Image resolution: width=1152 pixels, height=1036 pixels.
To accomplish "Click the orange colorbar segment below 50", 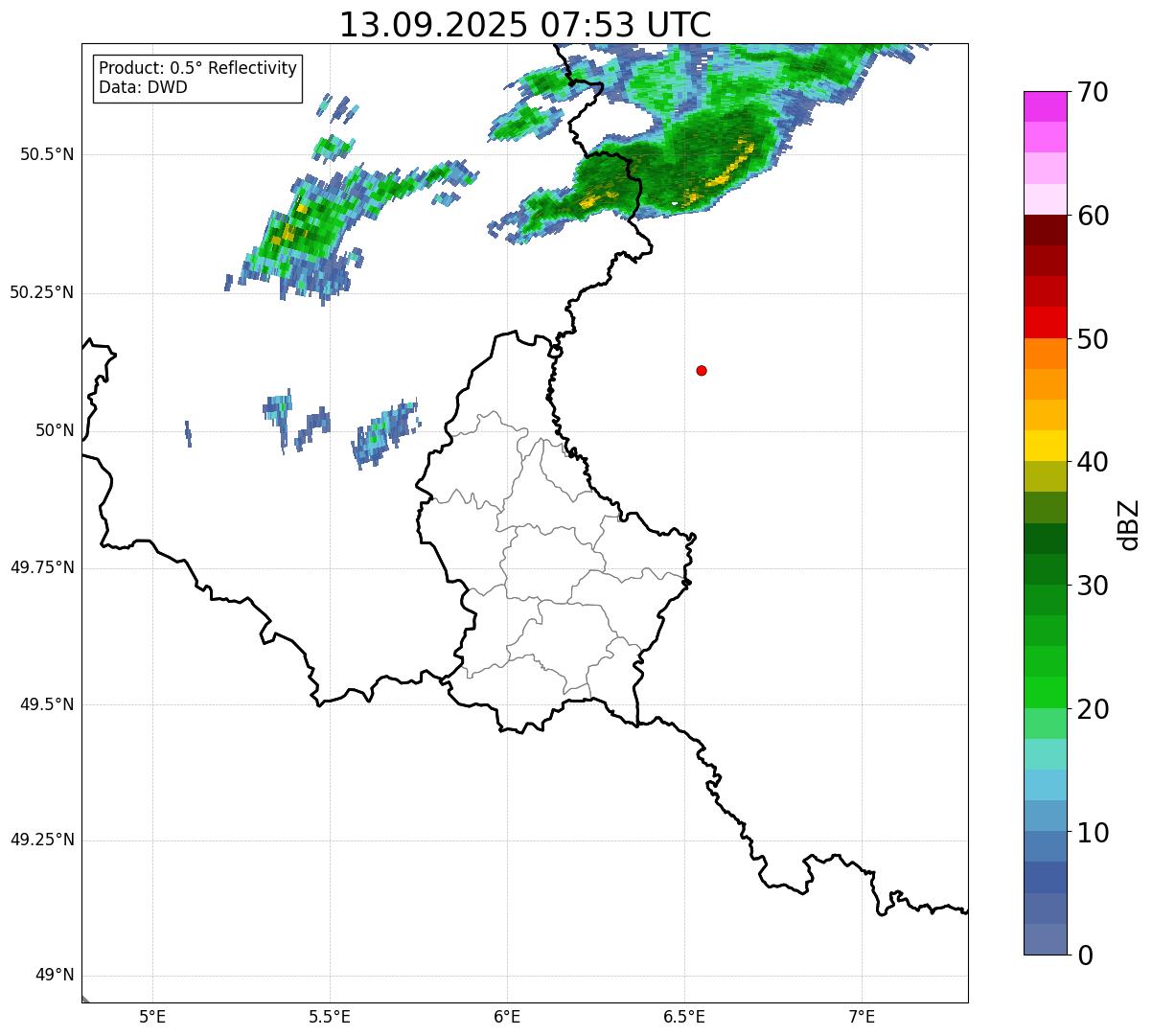I will (x=1046, y=353).
